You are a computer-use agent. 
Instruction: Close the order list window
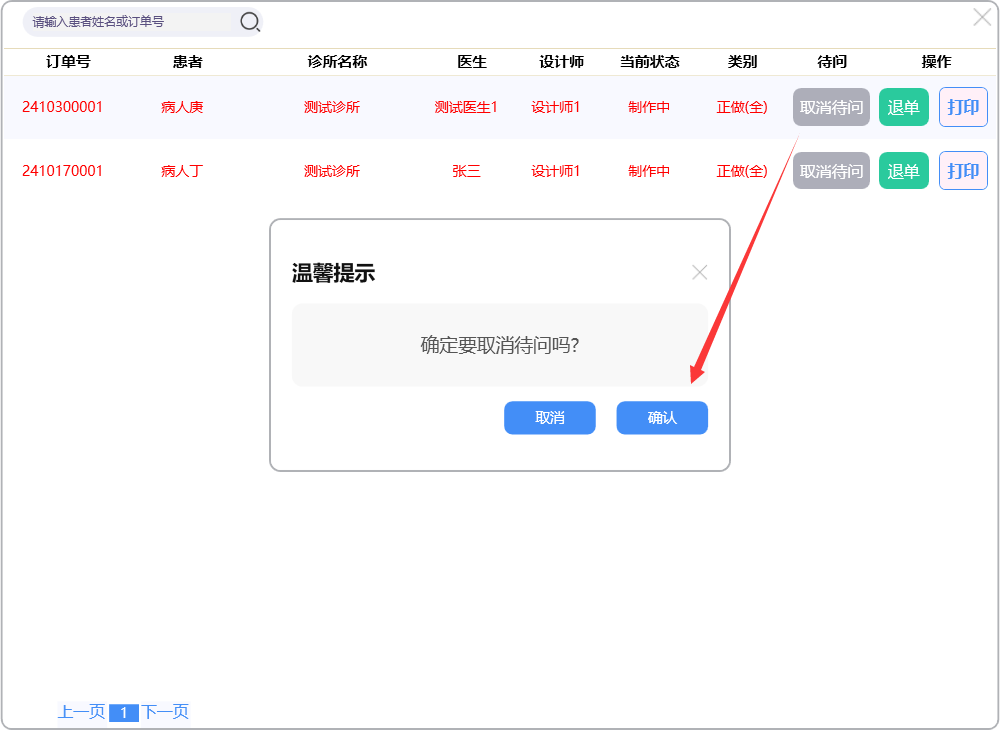982,17
